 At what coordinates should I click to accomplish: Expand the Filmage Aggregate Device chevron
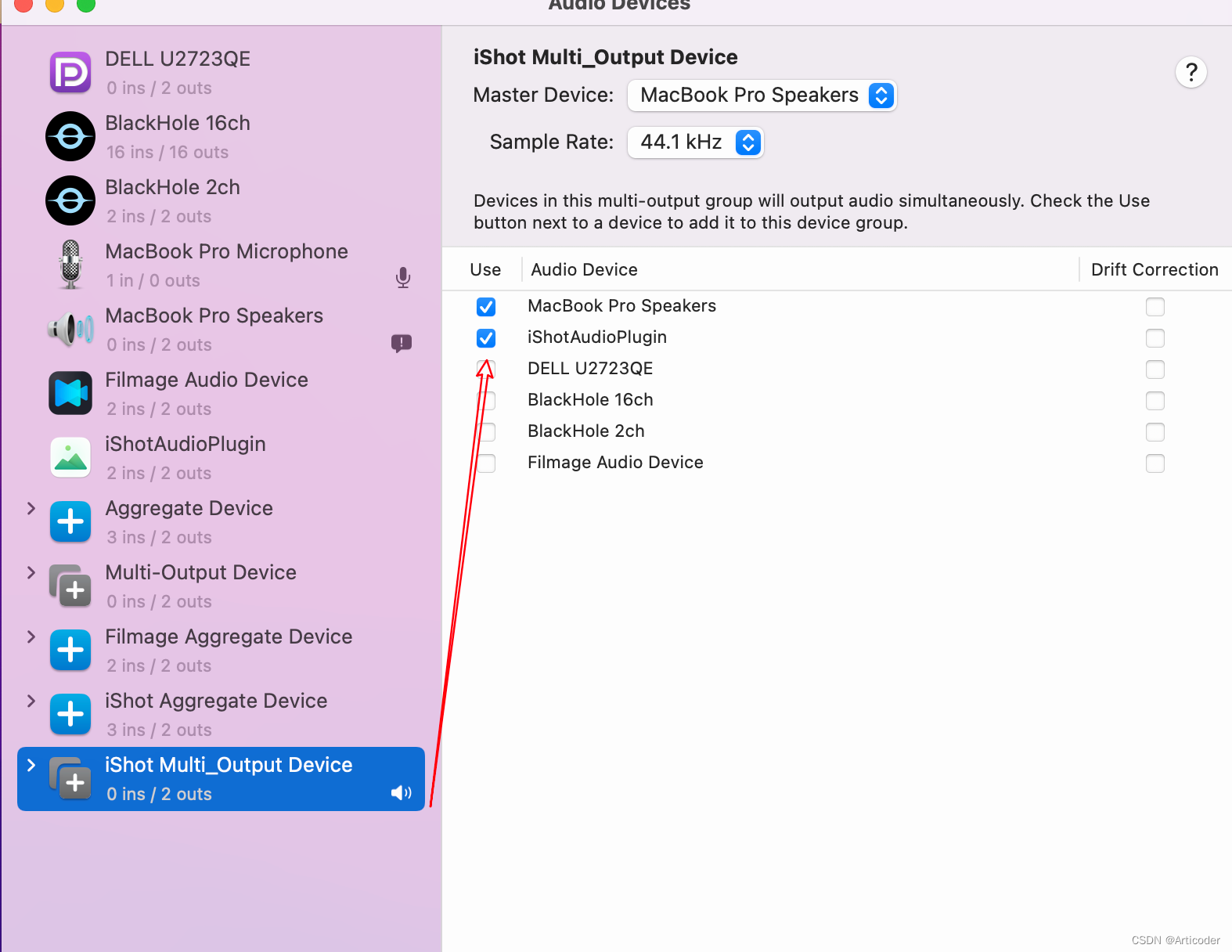tap(31, 636)
